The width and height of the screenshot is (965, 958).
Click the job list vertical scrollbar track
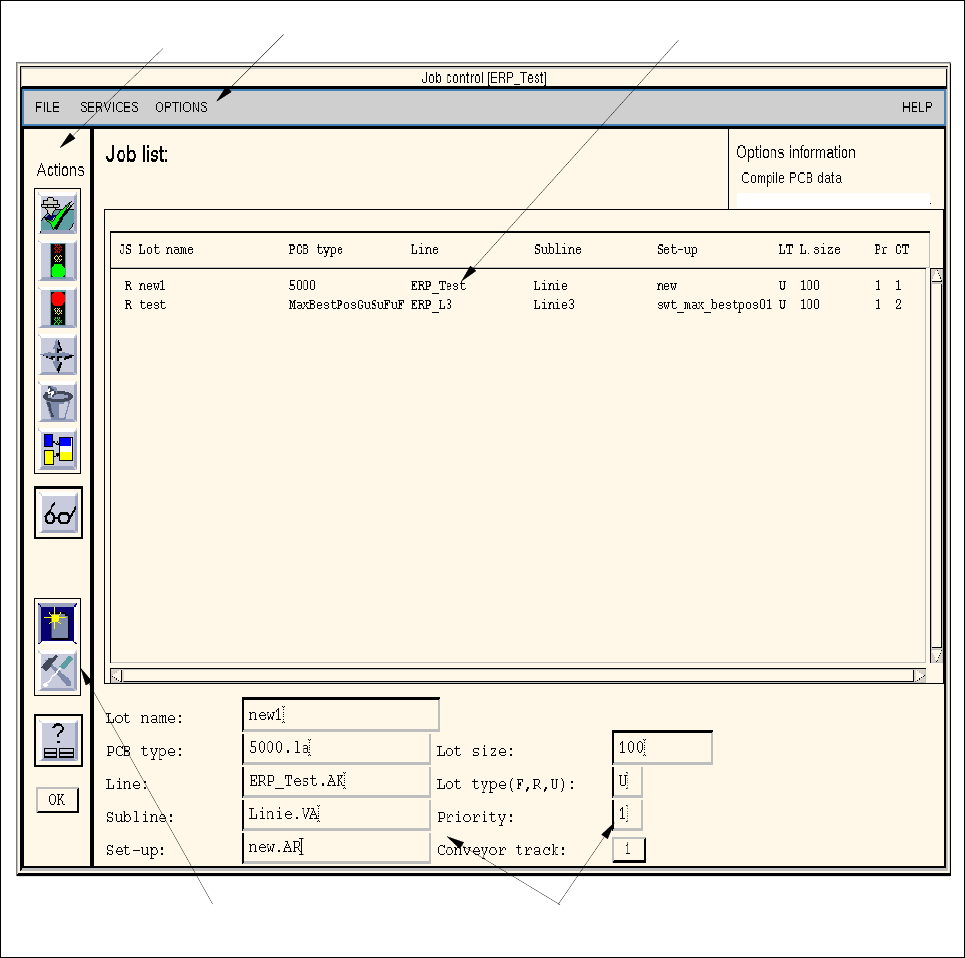click(936, 465)
